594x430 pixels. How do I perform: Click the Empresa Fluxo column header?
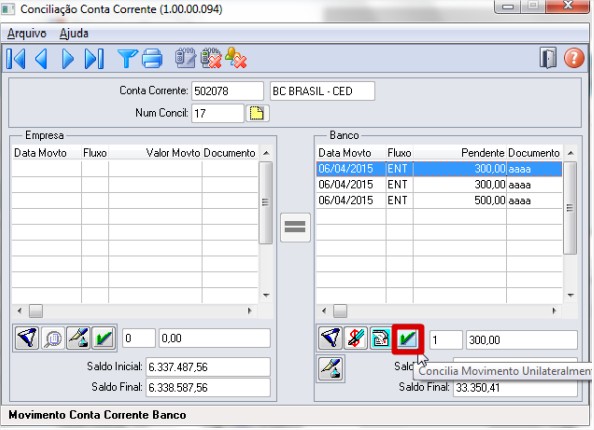pos(95,153)
